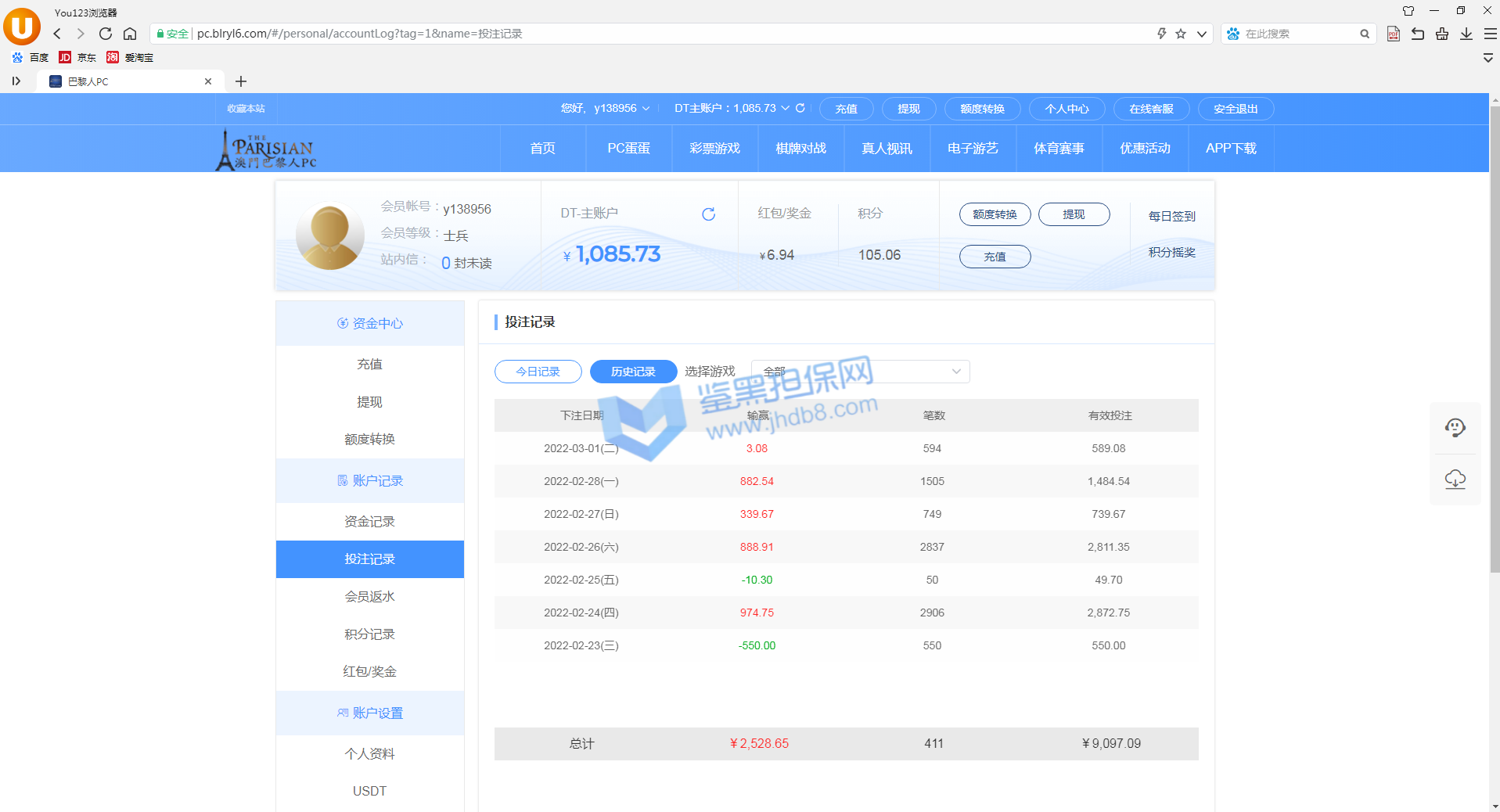Open 资金记录 in the sidebar

369,521
